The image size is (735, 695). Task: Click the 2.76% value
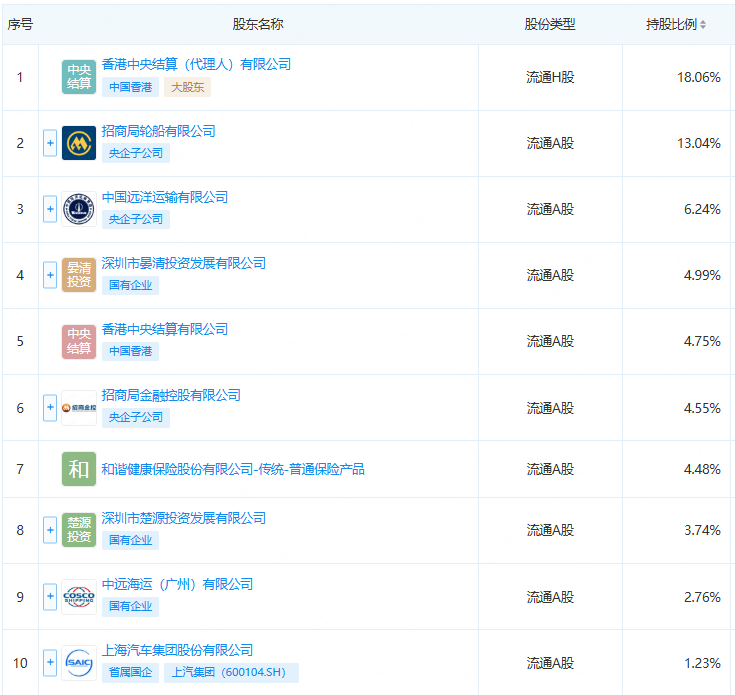pyautogui.click(x=702, y=597)
